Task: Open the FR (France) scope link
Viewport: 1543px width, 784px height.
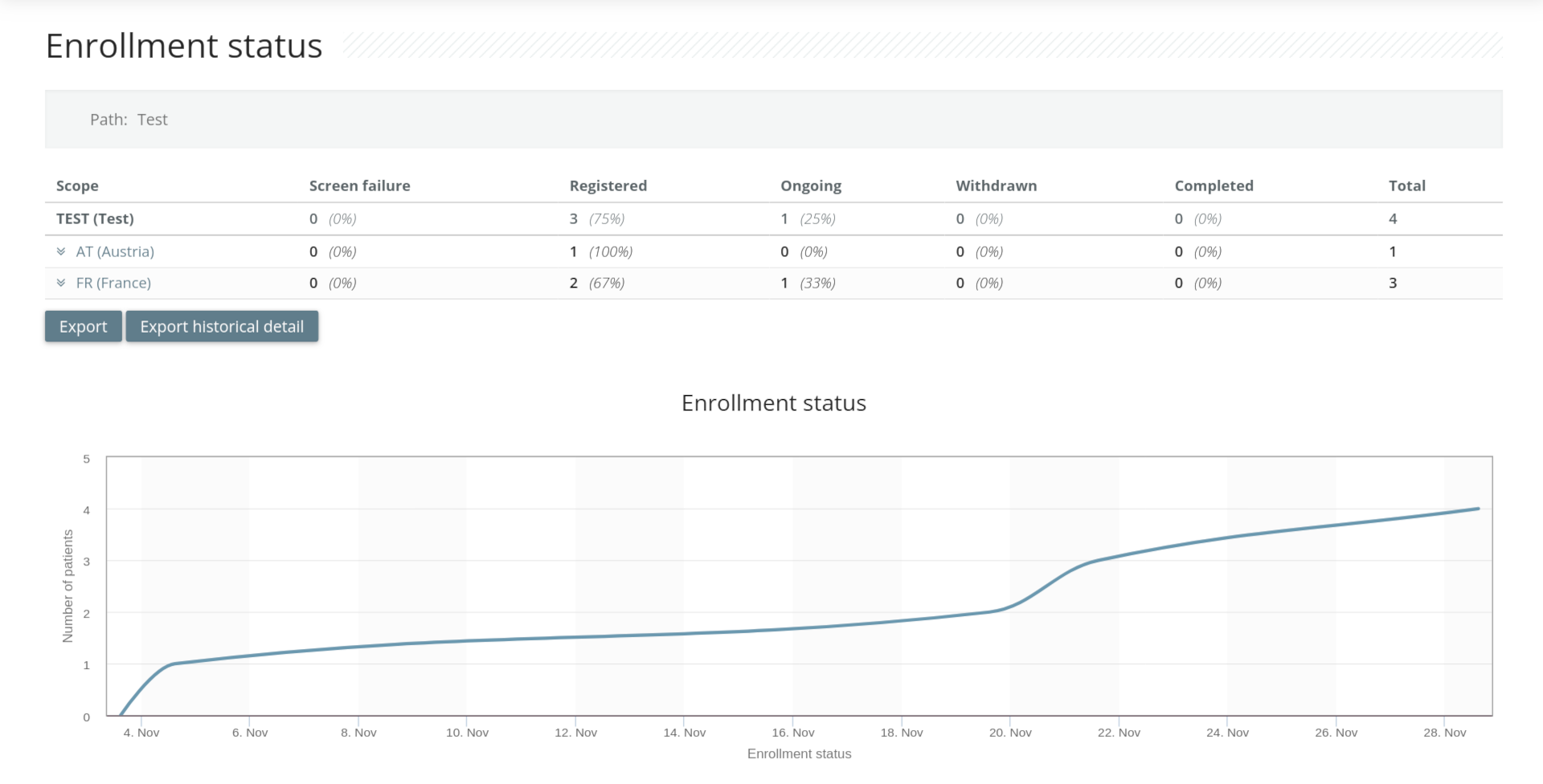Action: pos(113,283)
